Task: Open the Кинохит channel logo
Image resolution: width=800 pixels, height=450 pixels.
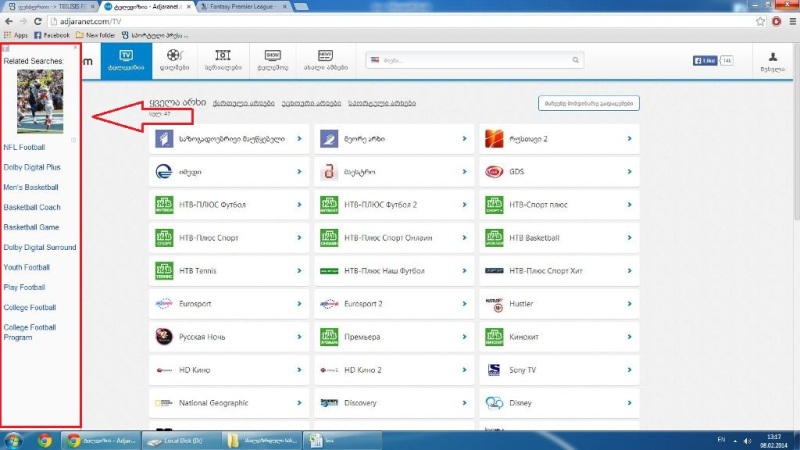Action: click(x=494, y=337)
